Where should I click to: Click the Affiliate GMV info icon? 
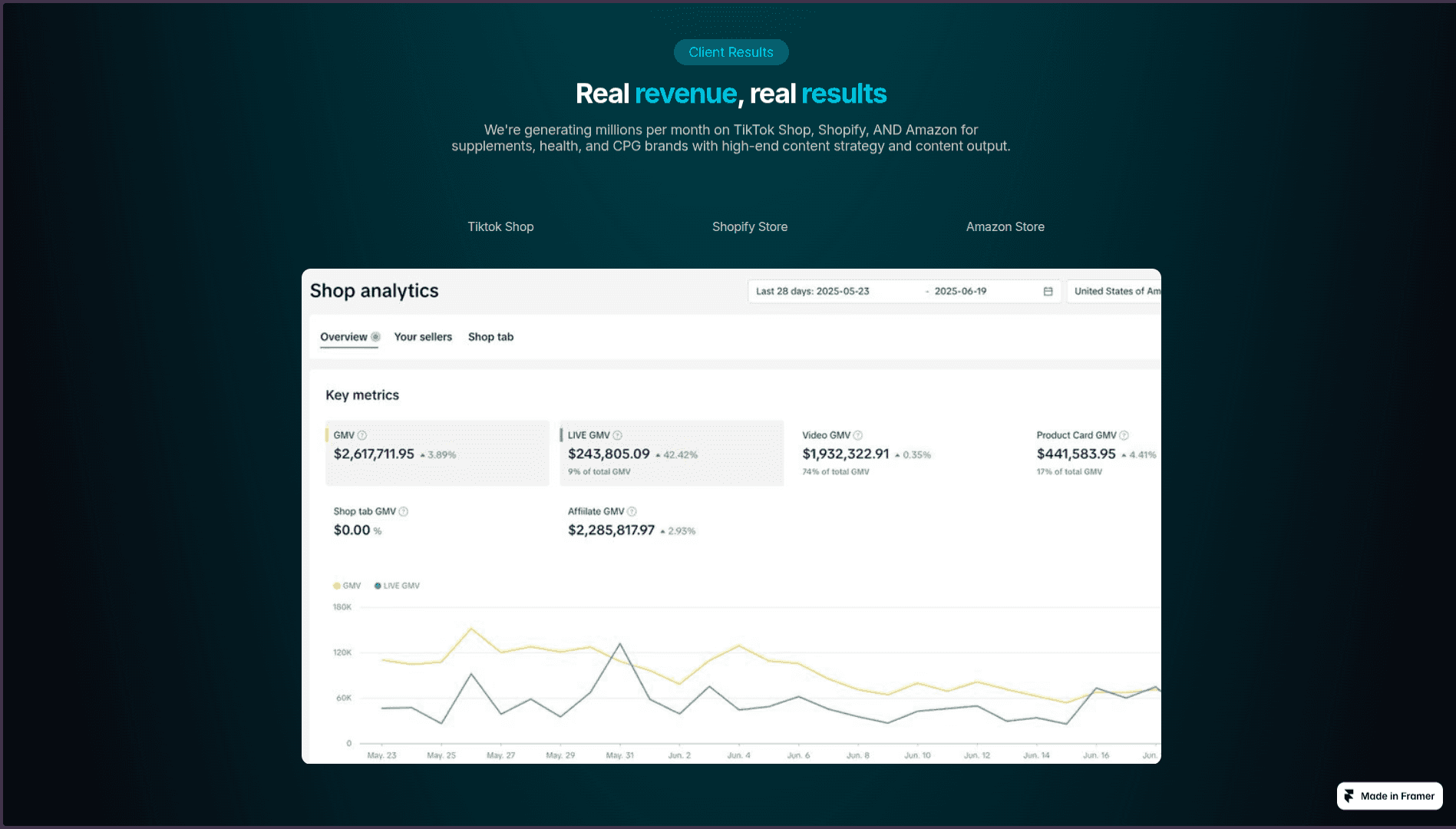click(632, 511)
